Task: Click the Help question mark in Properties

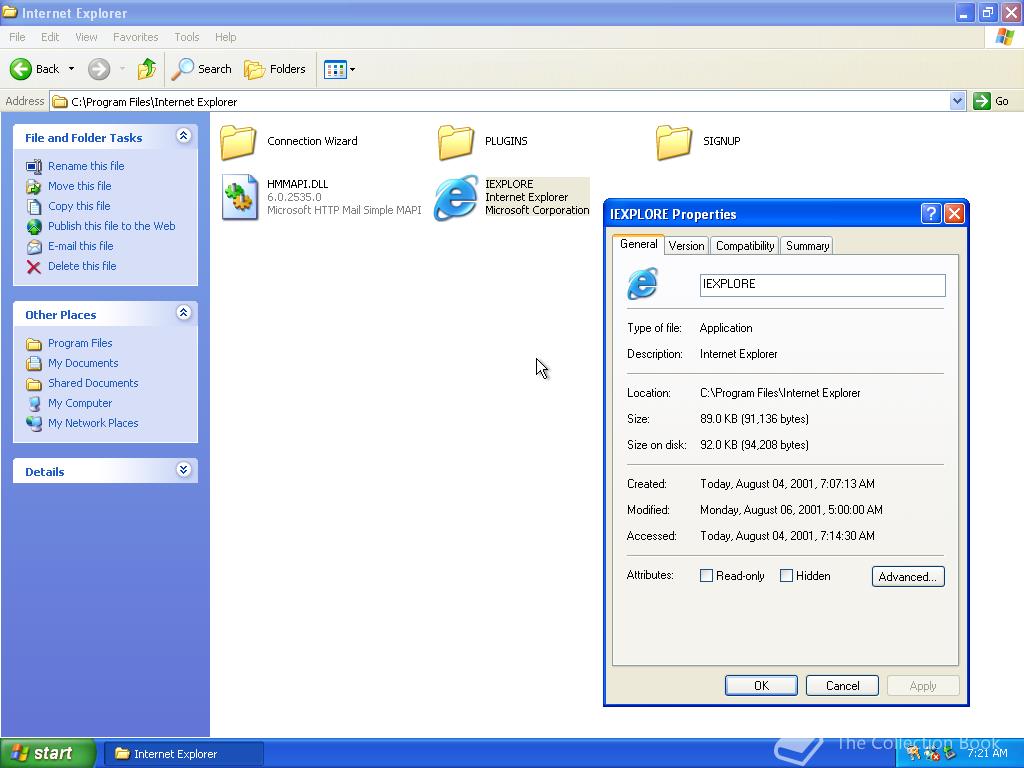Action: click(x=930, y=214)
